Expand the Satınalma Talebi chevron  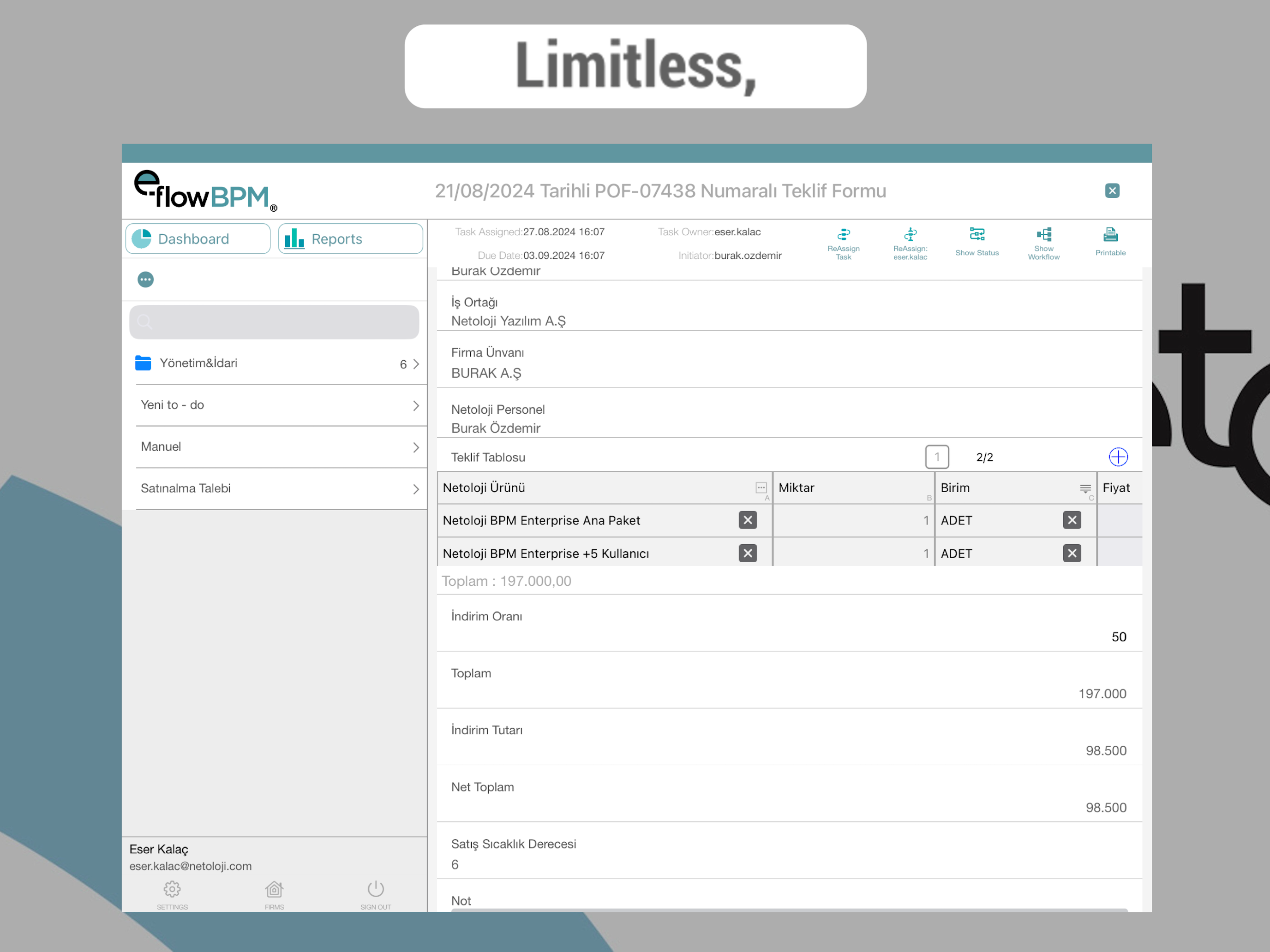(416, 489)
